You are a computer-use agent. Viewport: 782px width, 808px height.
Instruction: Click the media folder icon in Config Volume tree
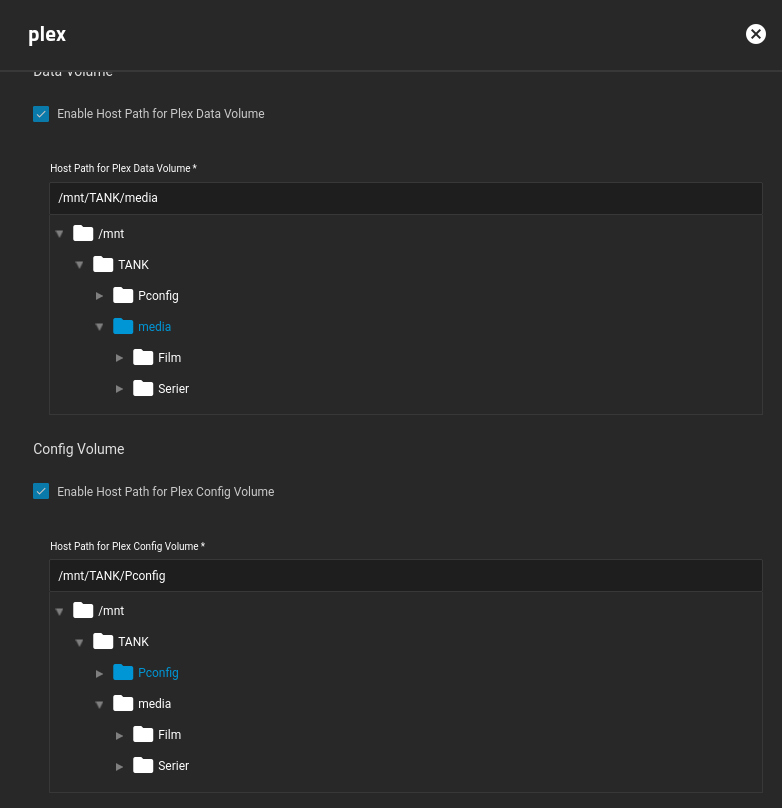[x=123, y=703]
